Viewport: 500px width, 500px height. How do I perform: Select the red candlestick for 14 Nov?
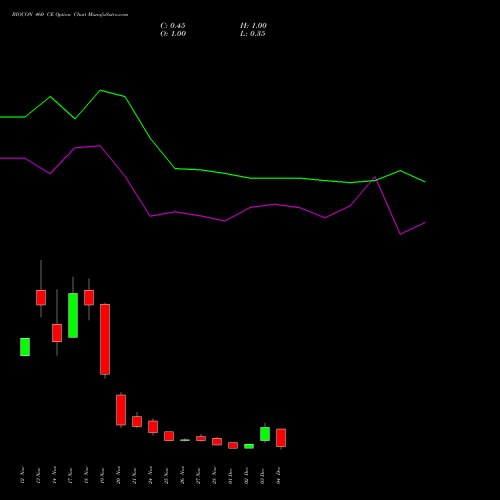57,333
